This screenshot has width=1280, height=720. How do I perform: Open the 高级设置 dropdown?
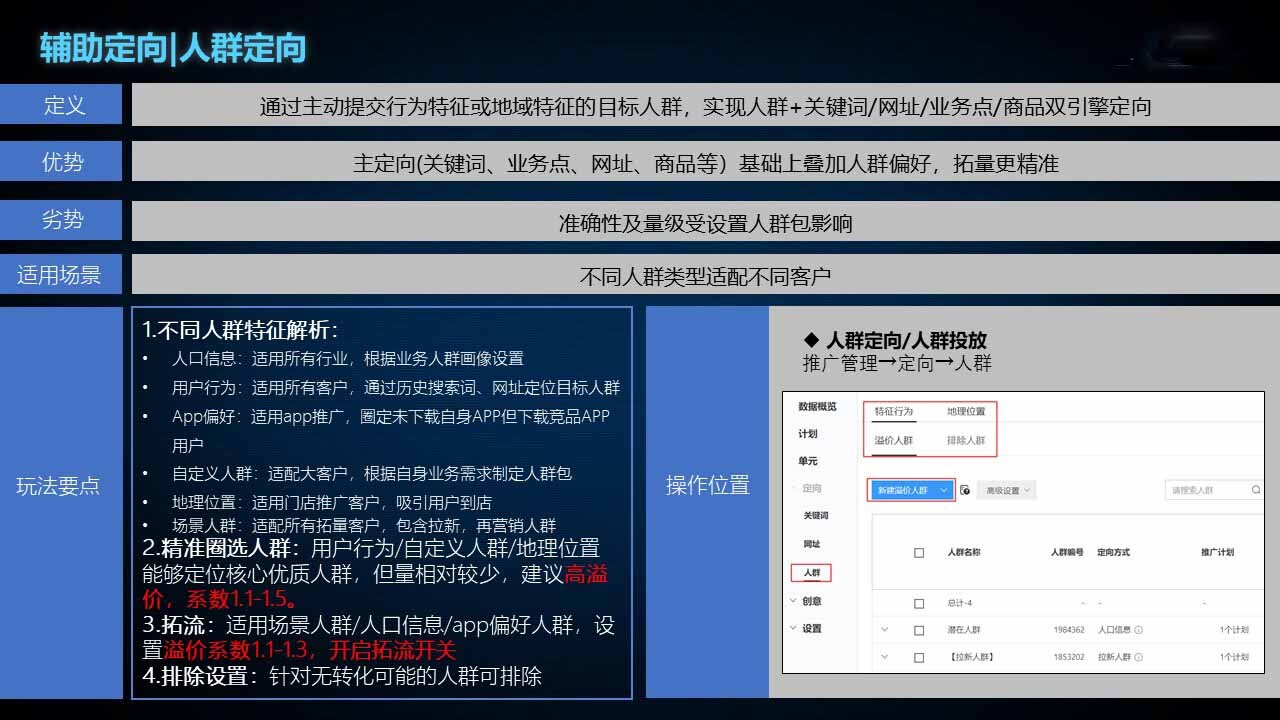tap(1007, 491)
